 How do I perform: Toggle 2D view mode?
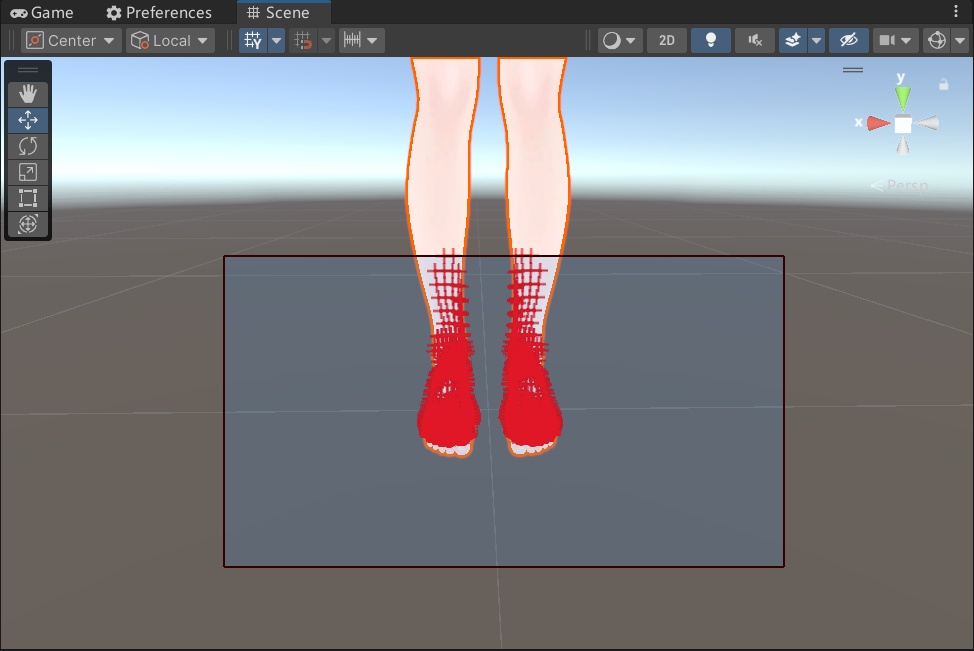[x=667, y=40]
